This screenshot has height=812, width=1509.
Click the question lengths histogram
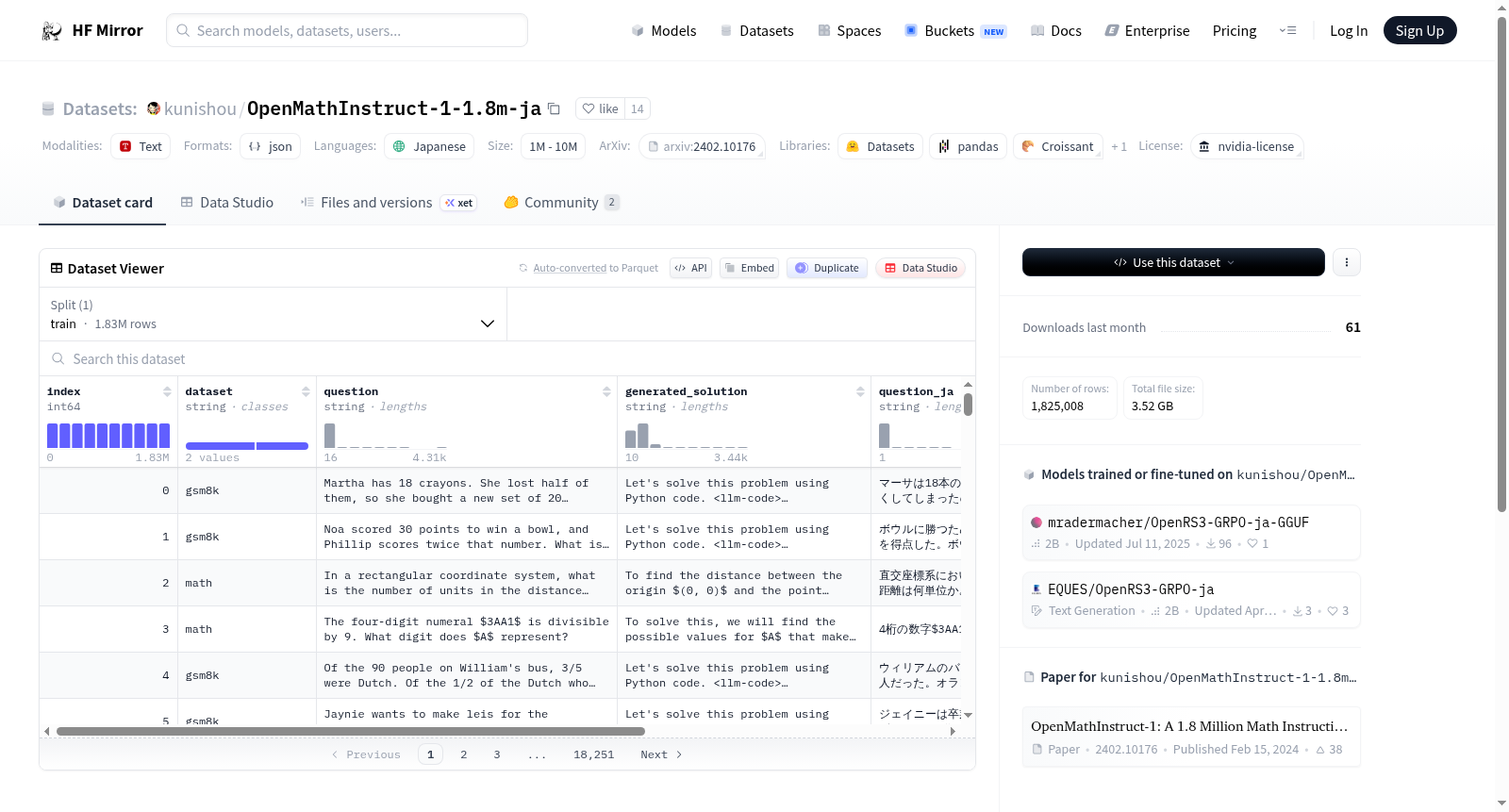(386, 436)
